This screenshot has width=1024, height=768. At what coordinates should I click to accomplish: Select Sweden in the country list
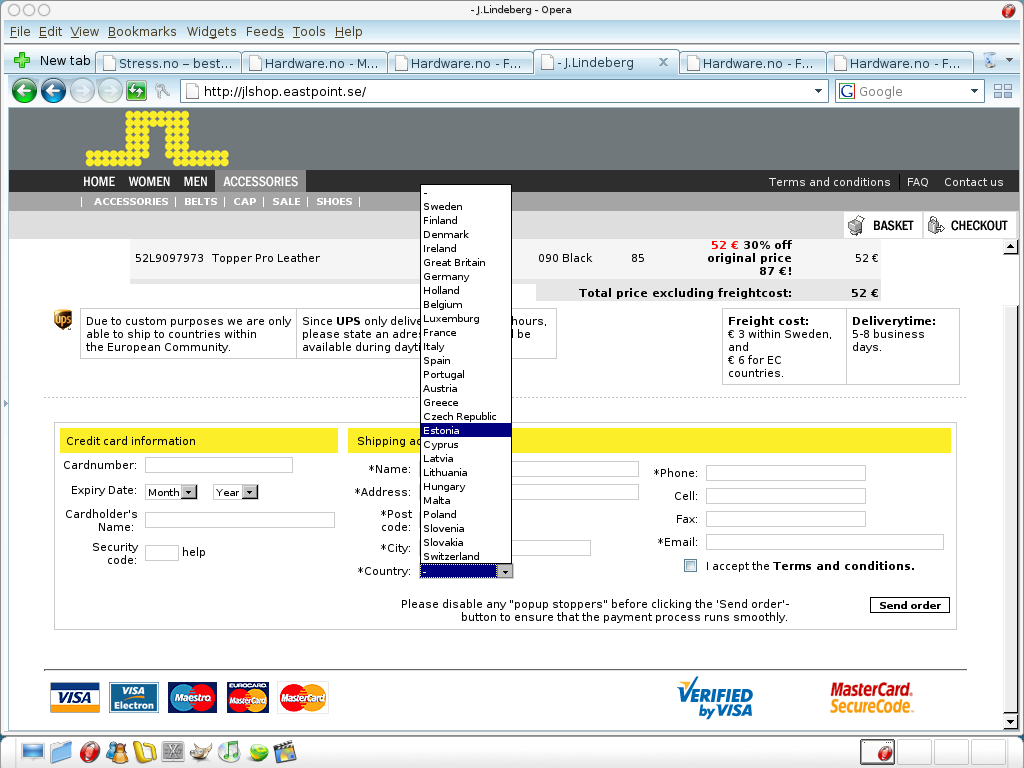click(466, 206)
